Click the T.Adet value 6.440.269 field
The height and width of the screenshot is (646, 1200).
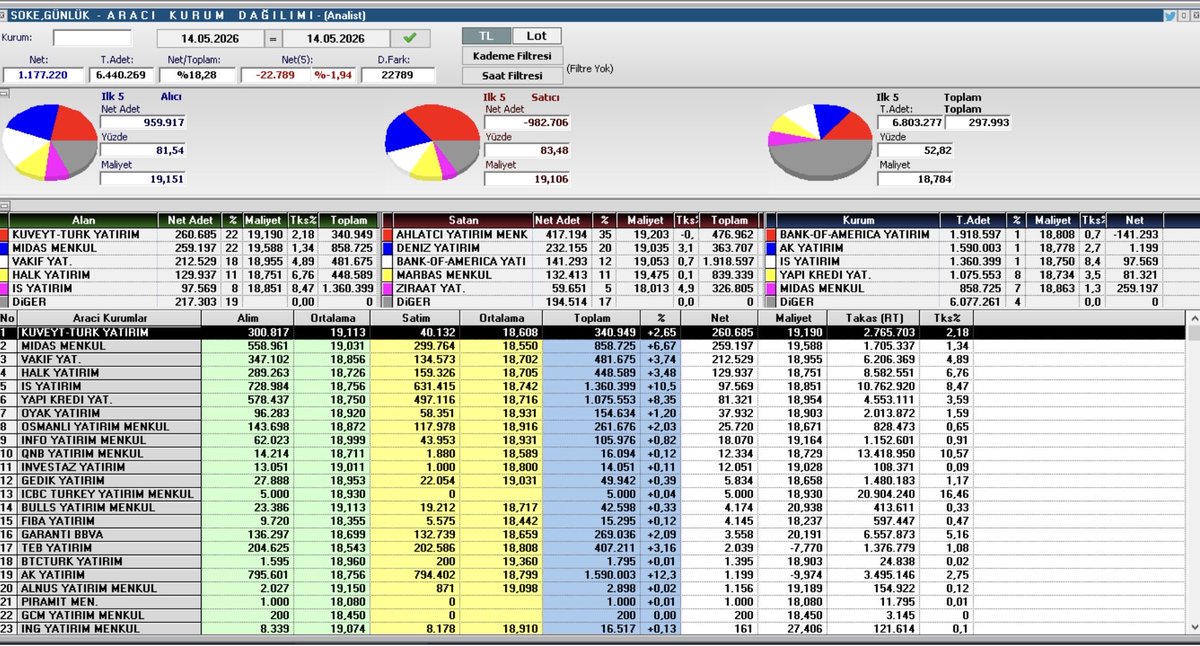coord(121,75)
